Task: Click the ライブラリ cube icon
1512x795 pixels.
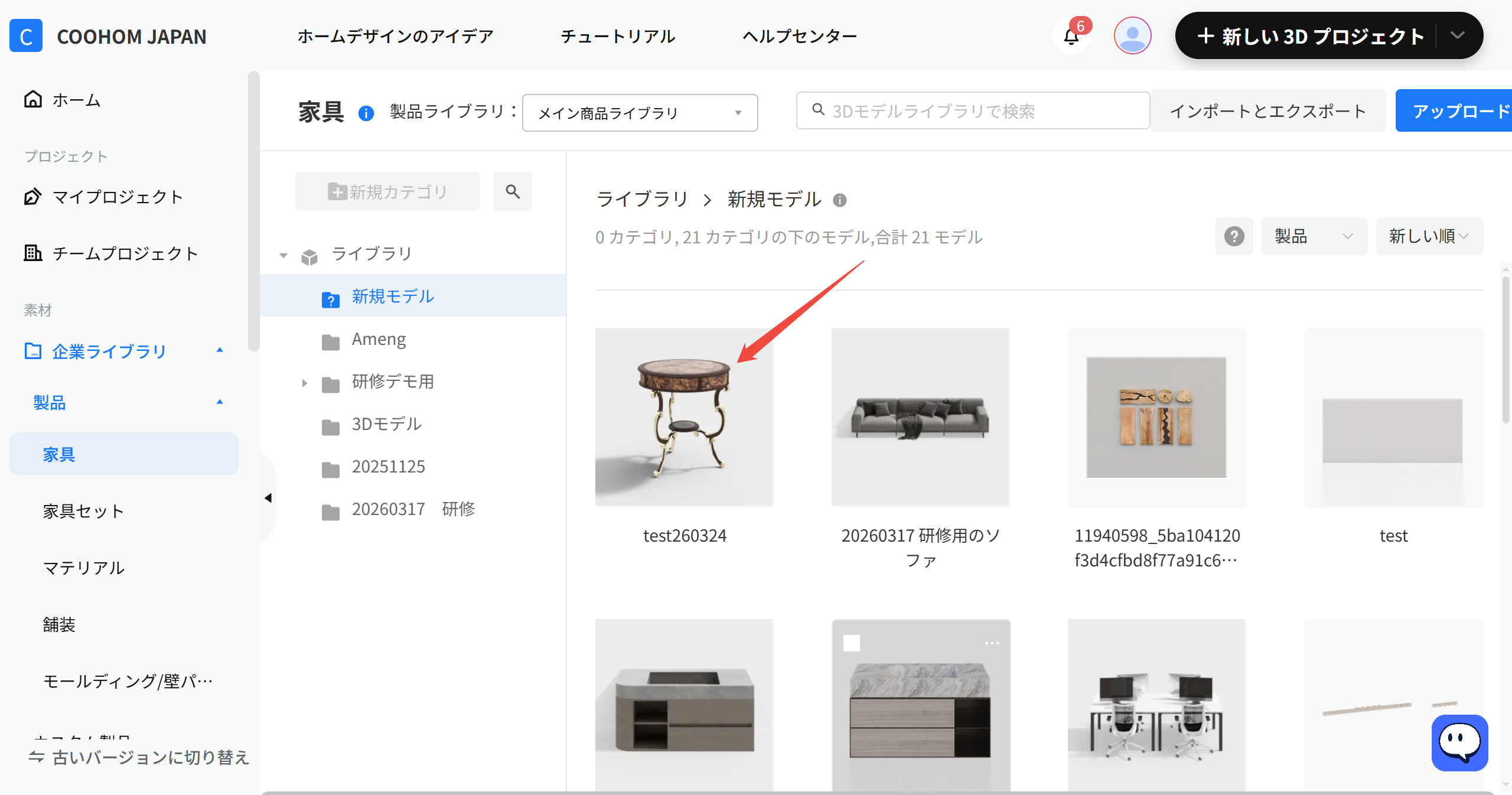Action: click(309, 256)
